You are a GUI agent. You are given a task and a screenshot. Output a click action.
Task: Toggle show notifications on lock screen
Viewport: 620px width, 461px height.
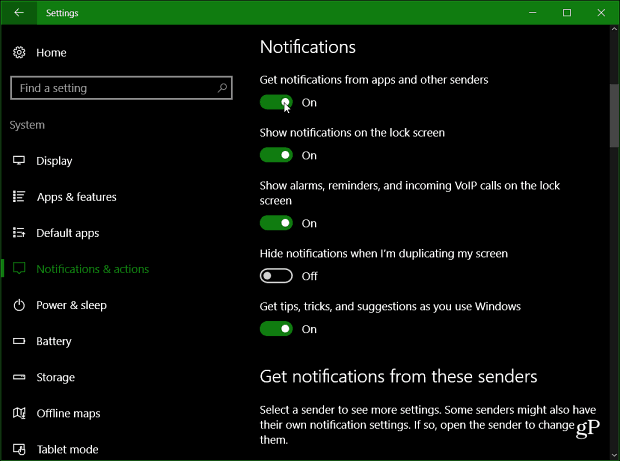pos(276,155)
